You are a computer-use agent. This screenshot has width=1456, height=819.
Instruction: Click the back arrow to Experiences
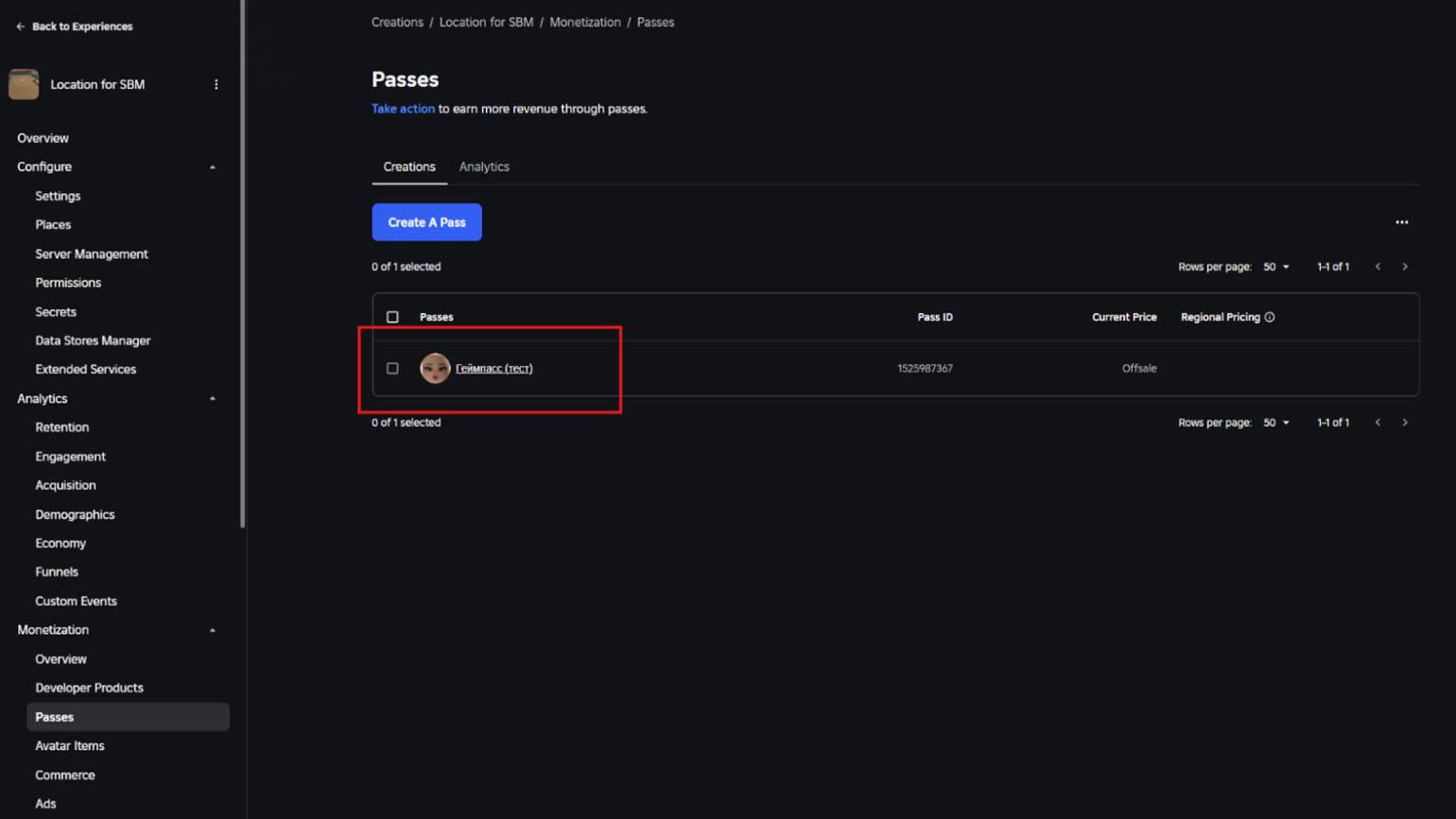[x=21, y=26]
